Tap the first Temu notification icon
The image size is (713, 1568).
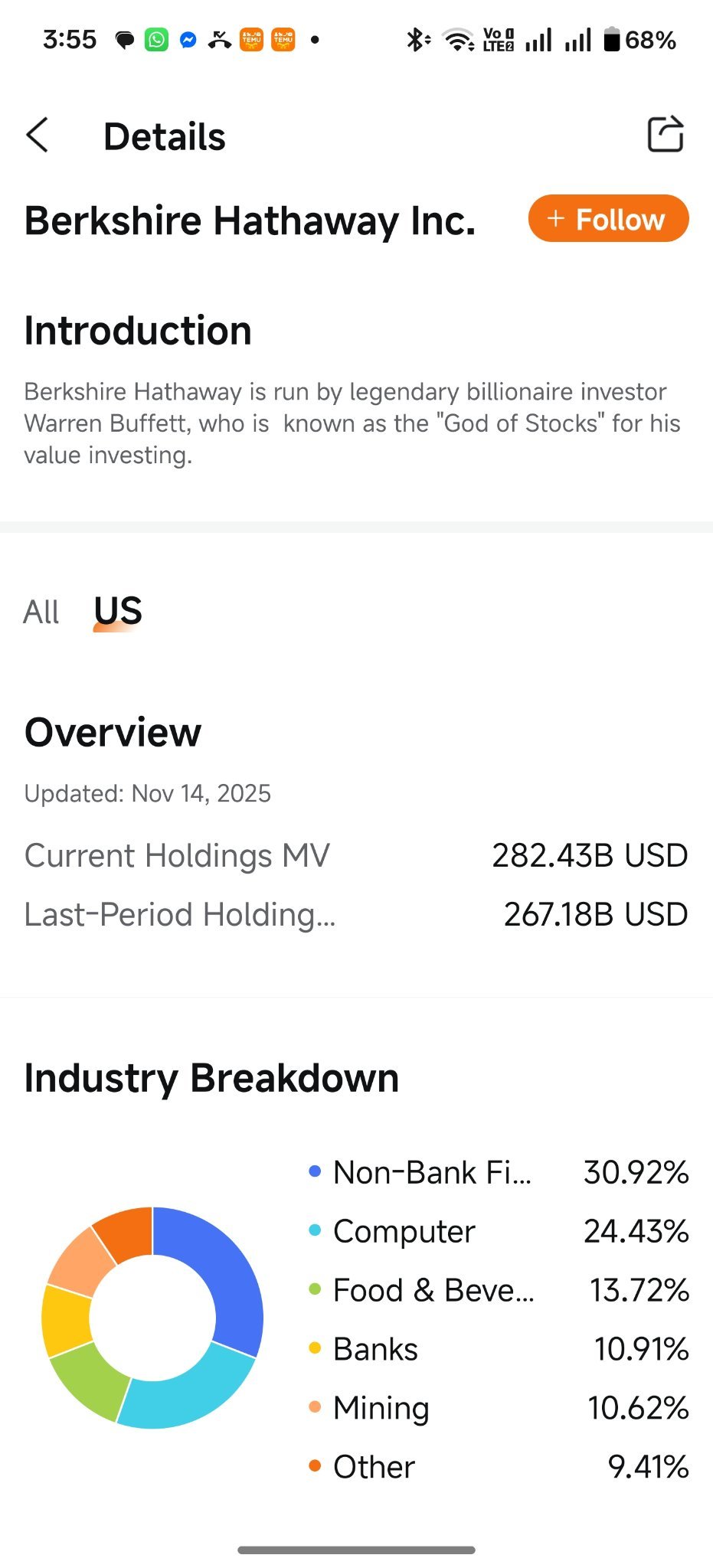(251, 40)
